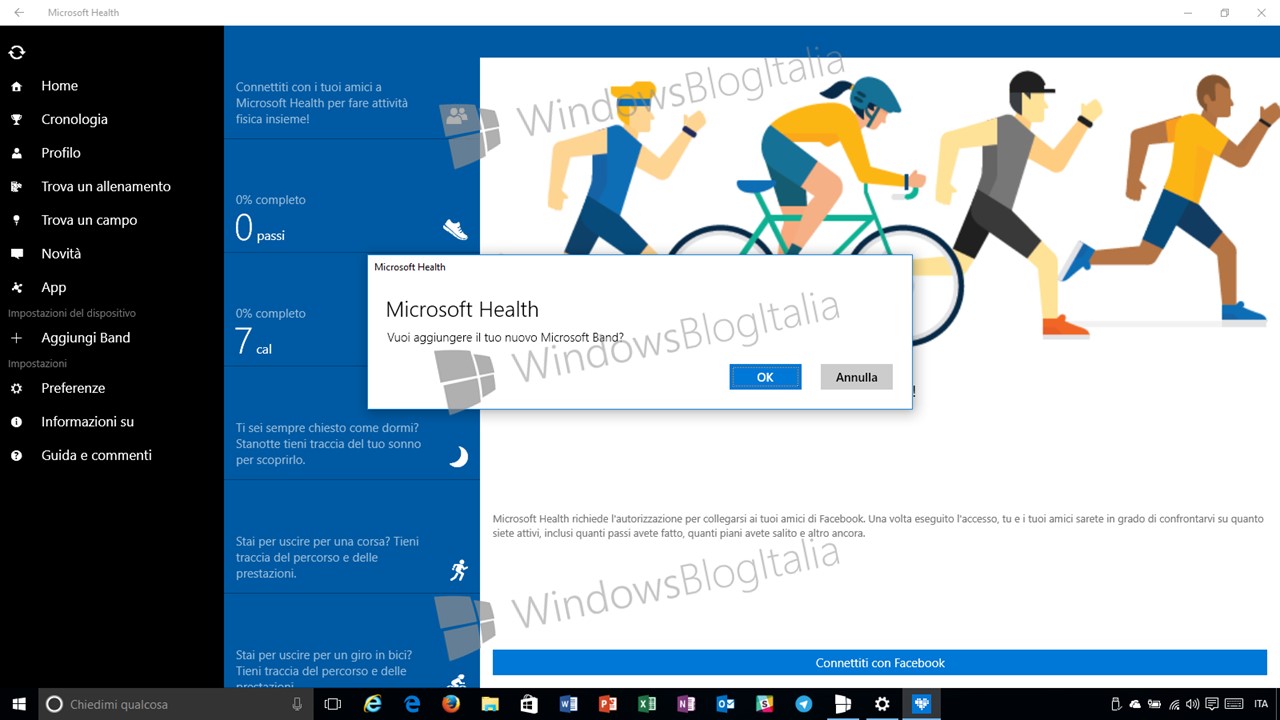Click the Guida e commenti question icon
This screenshot has height=720, width=1280.
click(16, 455)
